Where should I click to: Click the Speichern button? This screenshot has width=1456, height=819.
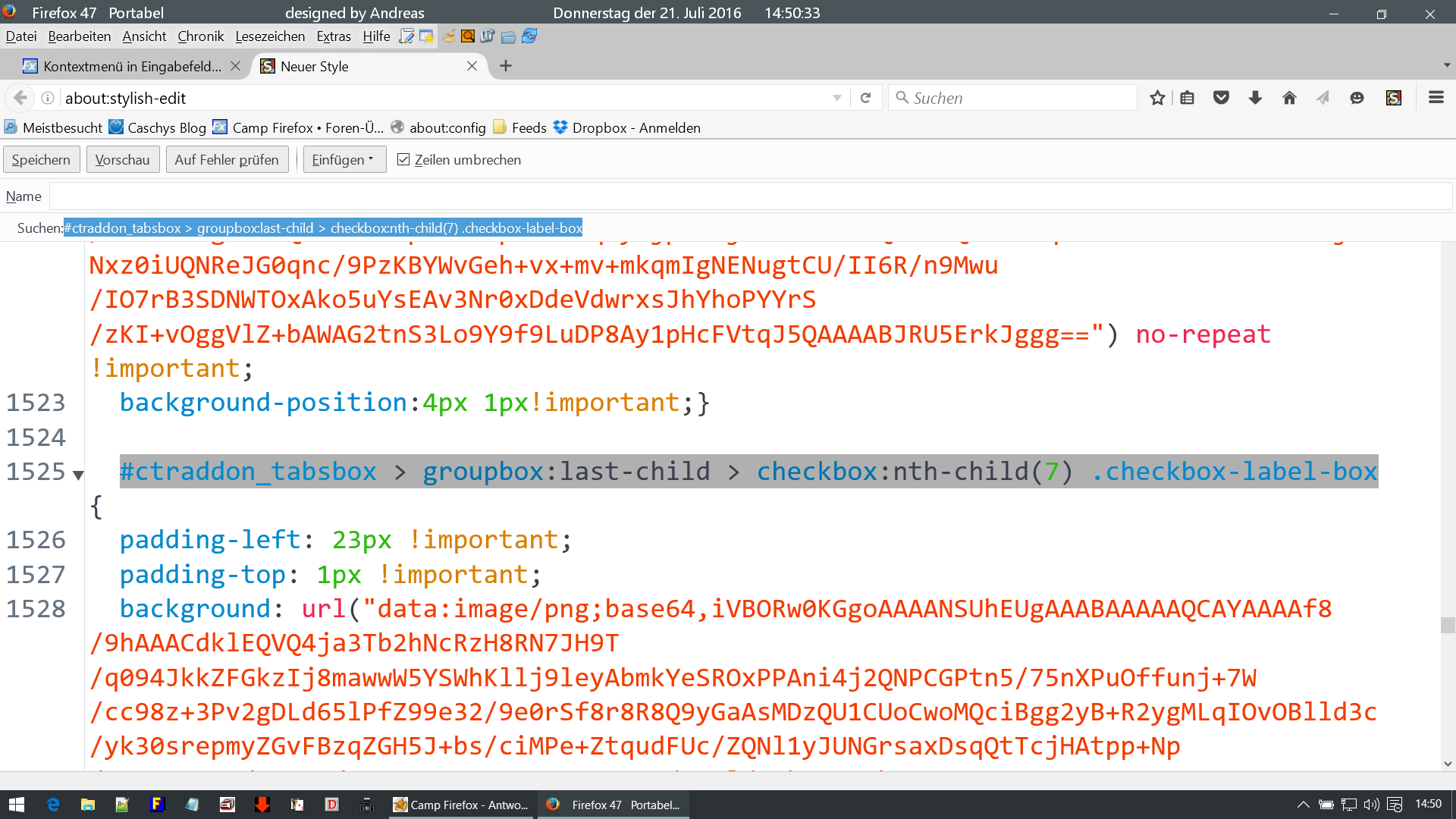tap(41, 159)
